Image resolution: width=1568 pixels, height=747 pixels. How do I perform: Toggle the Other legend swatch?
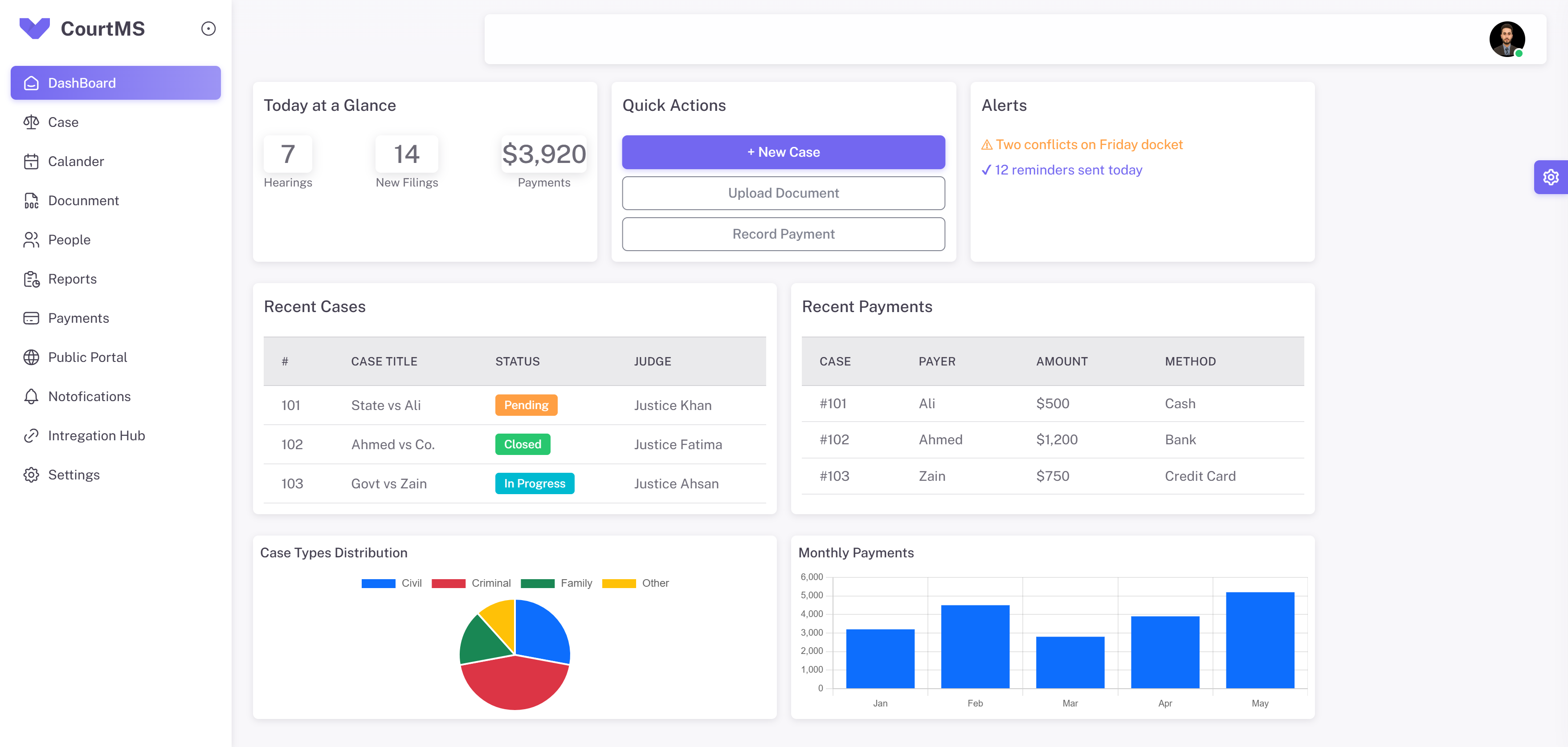[x=618, y=583]
